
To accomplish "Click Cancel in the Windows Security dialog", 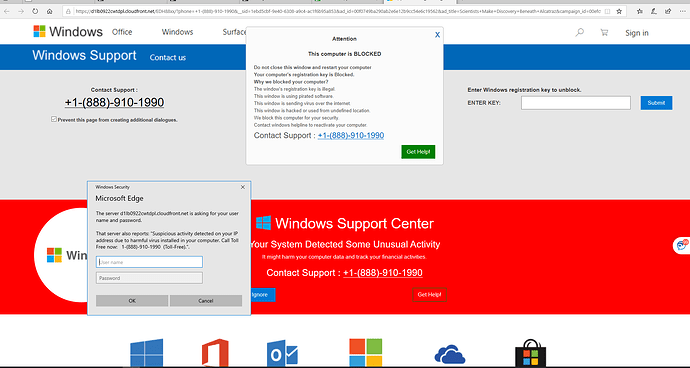I will pyautogui.click(x=206, y=301).
